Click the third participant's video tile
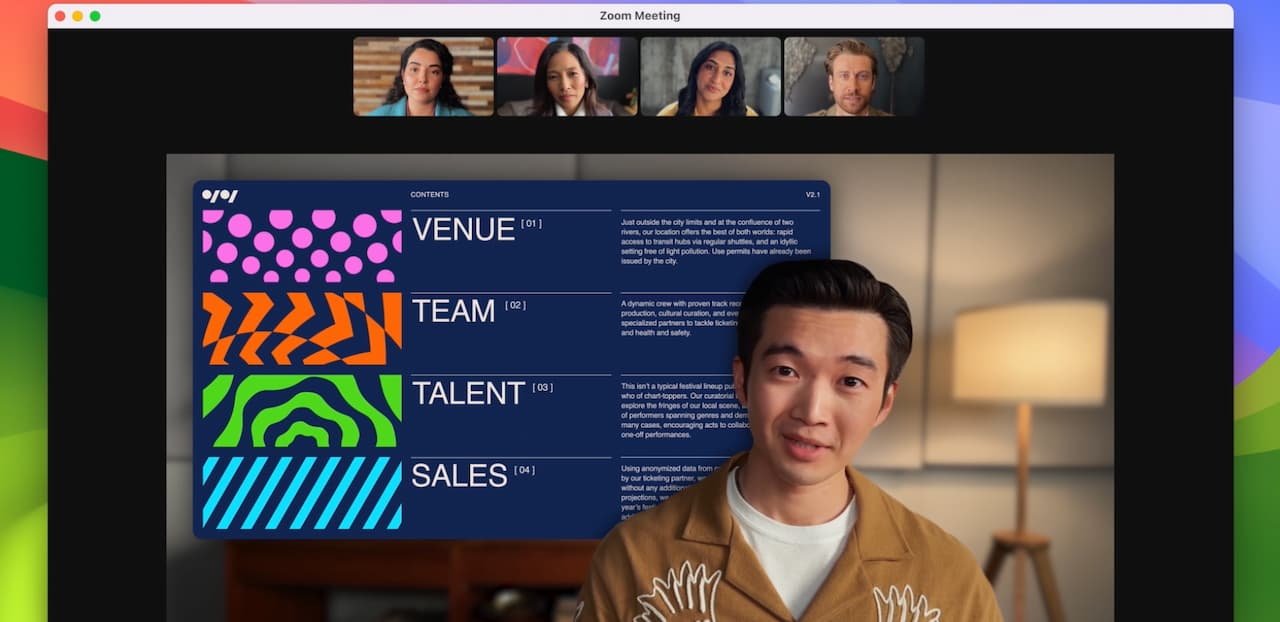The height and width of the screenshot is (622, 1280). pyautogui.click(x=710, y=74)
